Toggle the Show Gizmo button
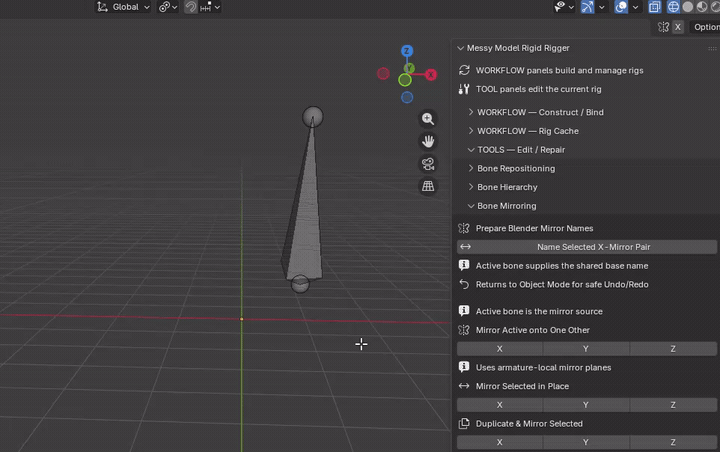Screen dimensions: 720x452 click(587, 7)
